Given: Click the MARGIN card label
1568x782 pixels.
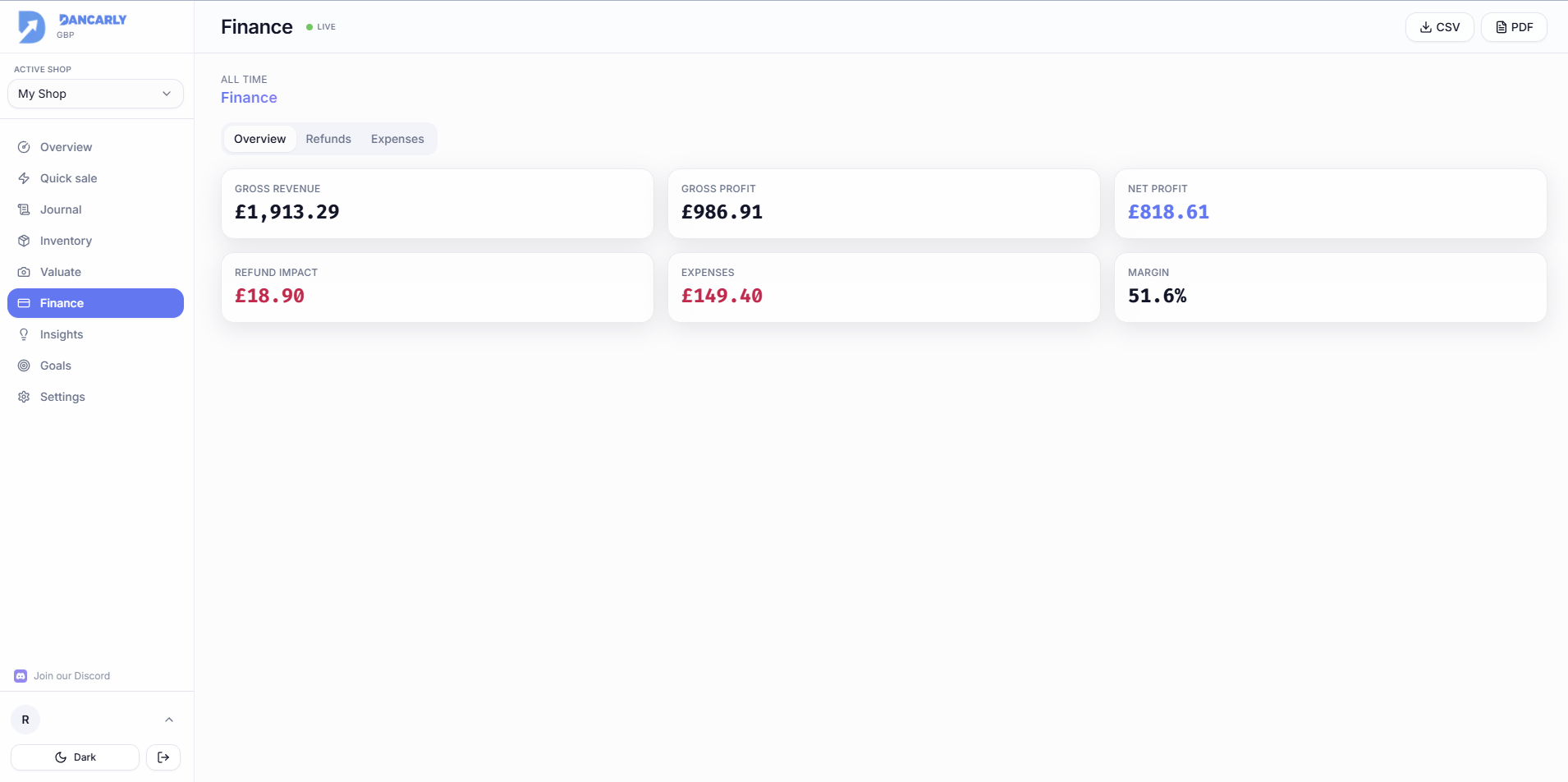Looking at the screenshot, I should tap(1148, 273).
